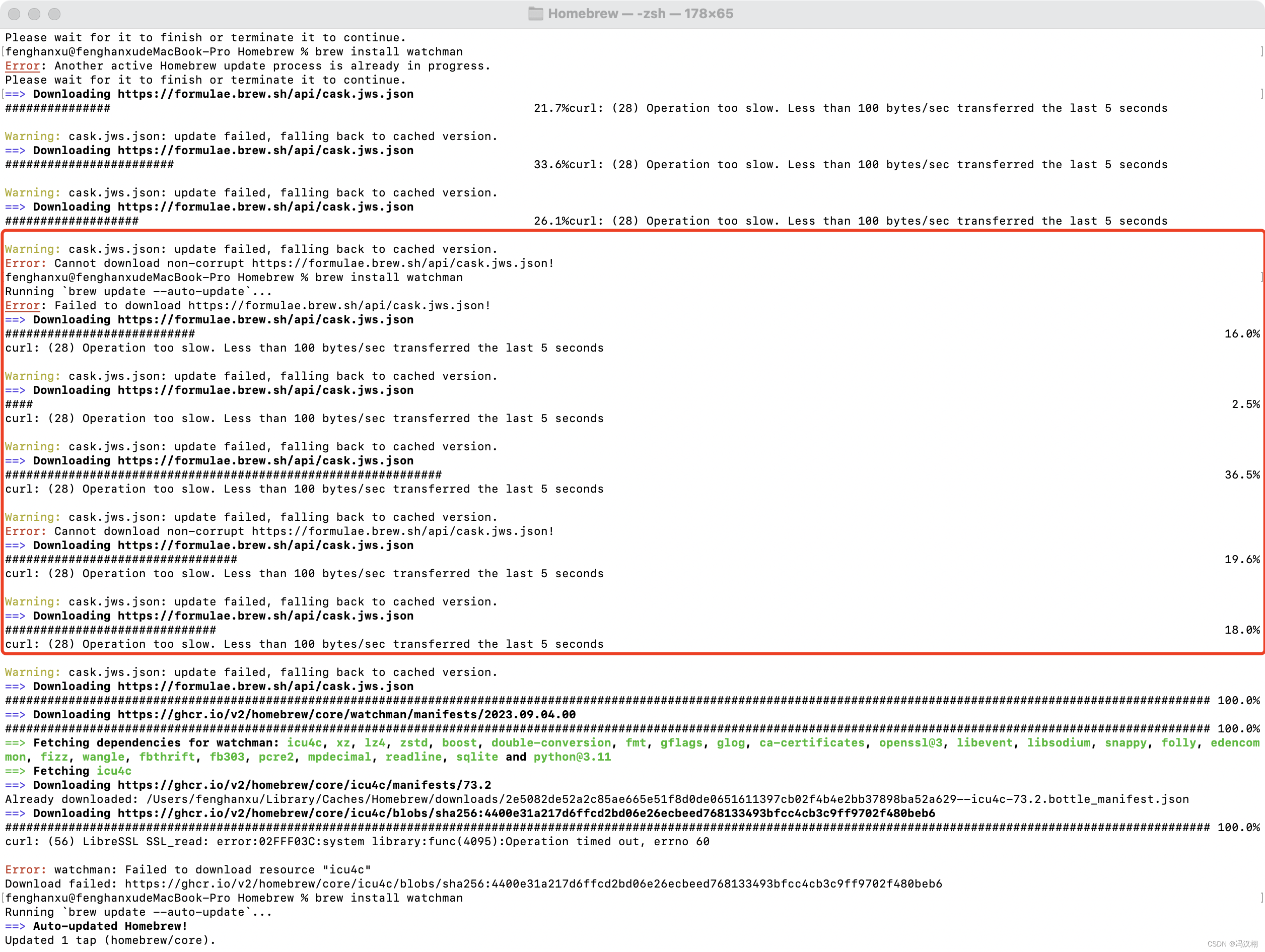Click the 'Auto-updated Homebrew!' line
The width and height of the screenshot is (1265, 952).
[x=110, y=926]
